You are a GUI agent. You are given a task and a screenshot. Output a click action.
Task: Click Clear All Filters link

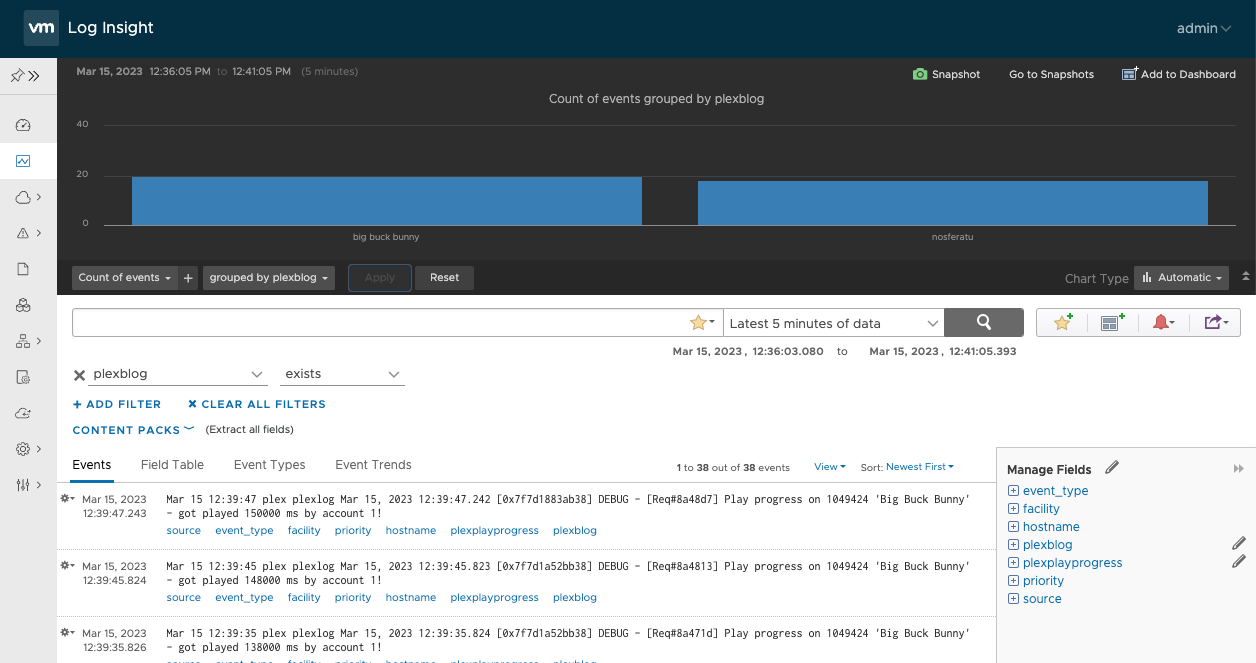(x=257, y=404)
